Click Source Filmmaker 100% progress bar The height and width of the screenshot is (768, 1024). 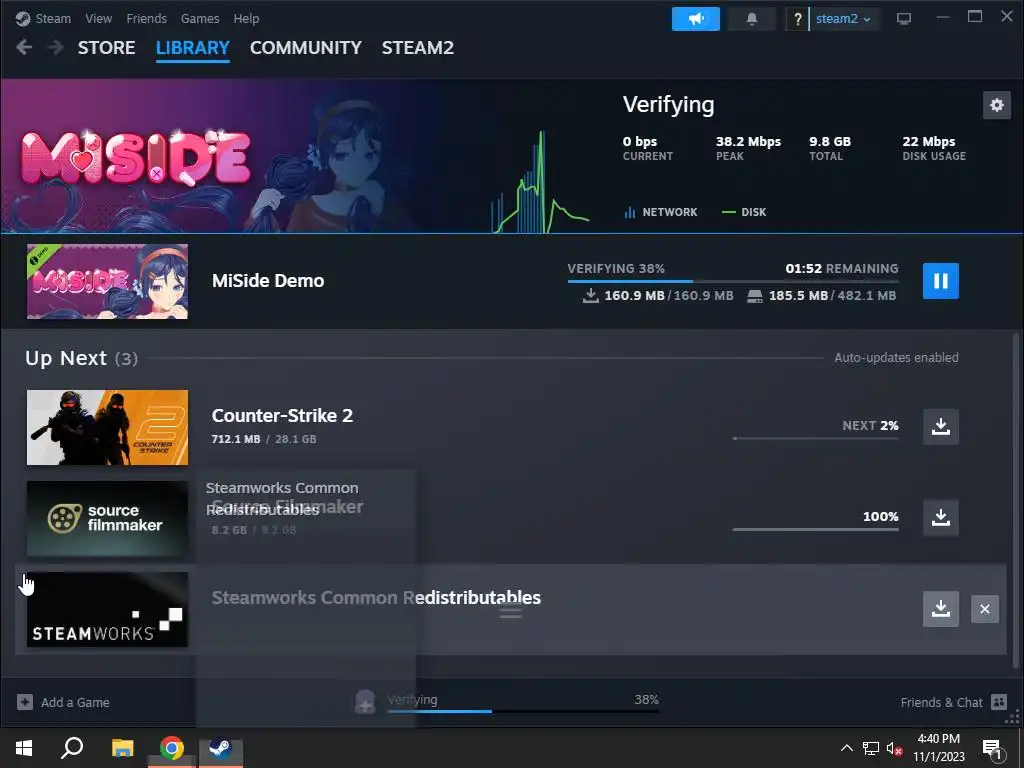tap(816, 530)
